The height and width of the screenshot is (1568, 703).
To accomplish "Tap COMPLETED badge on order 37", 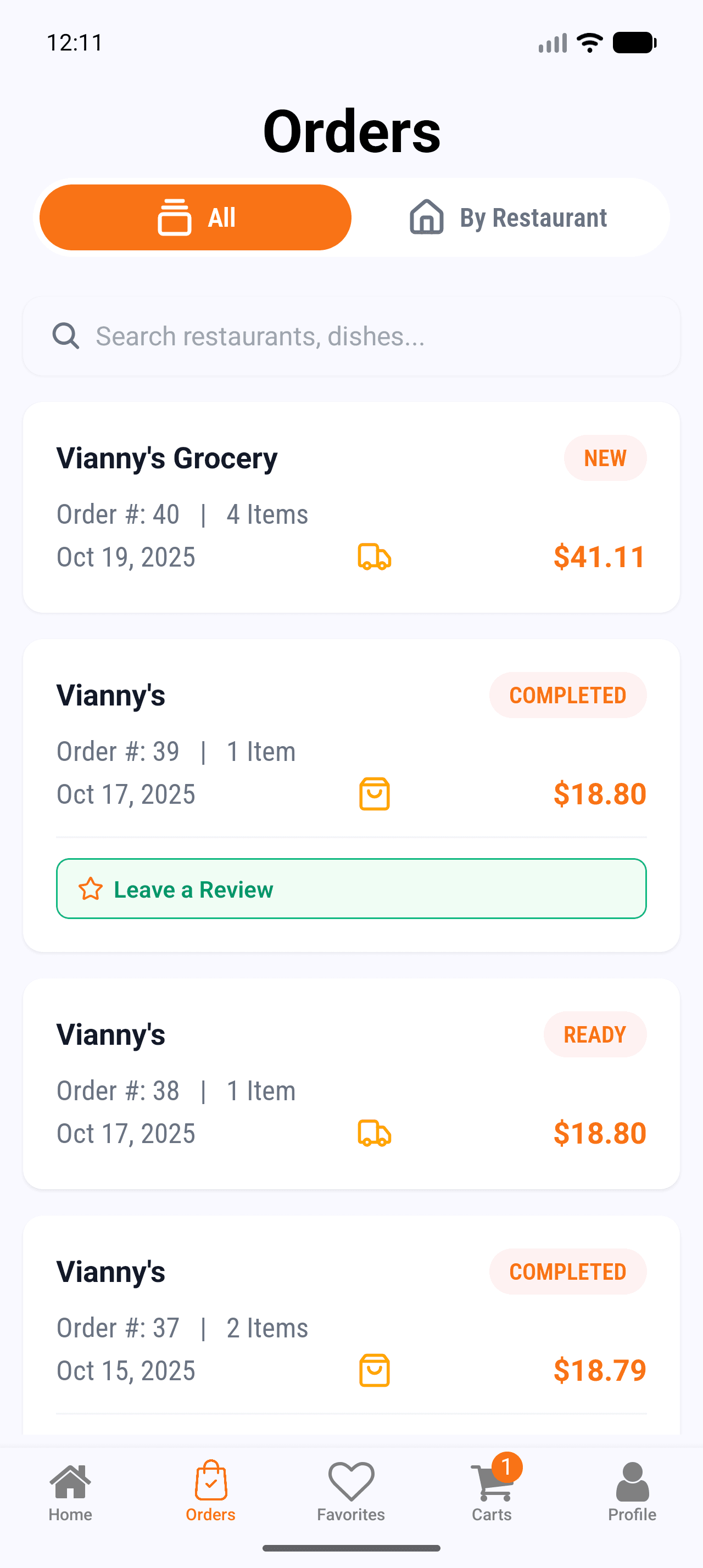I will pos(567,1272).
